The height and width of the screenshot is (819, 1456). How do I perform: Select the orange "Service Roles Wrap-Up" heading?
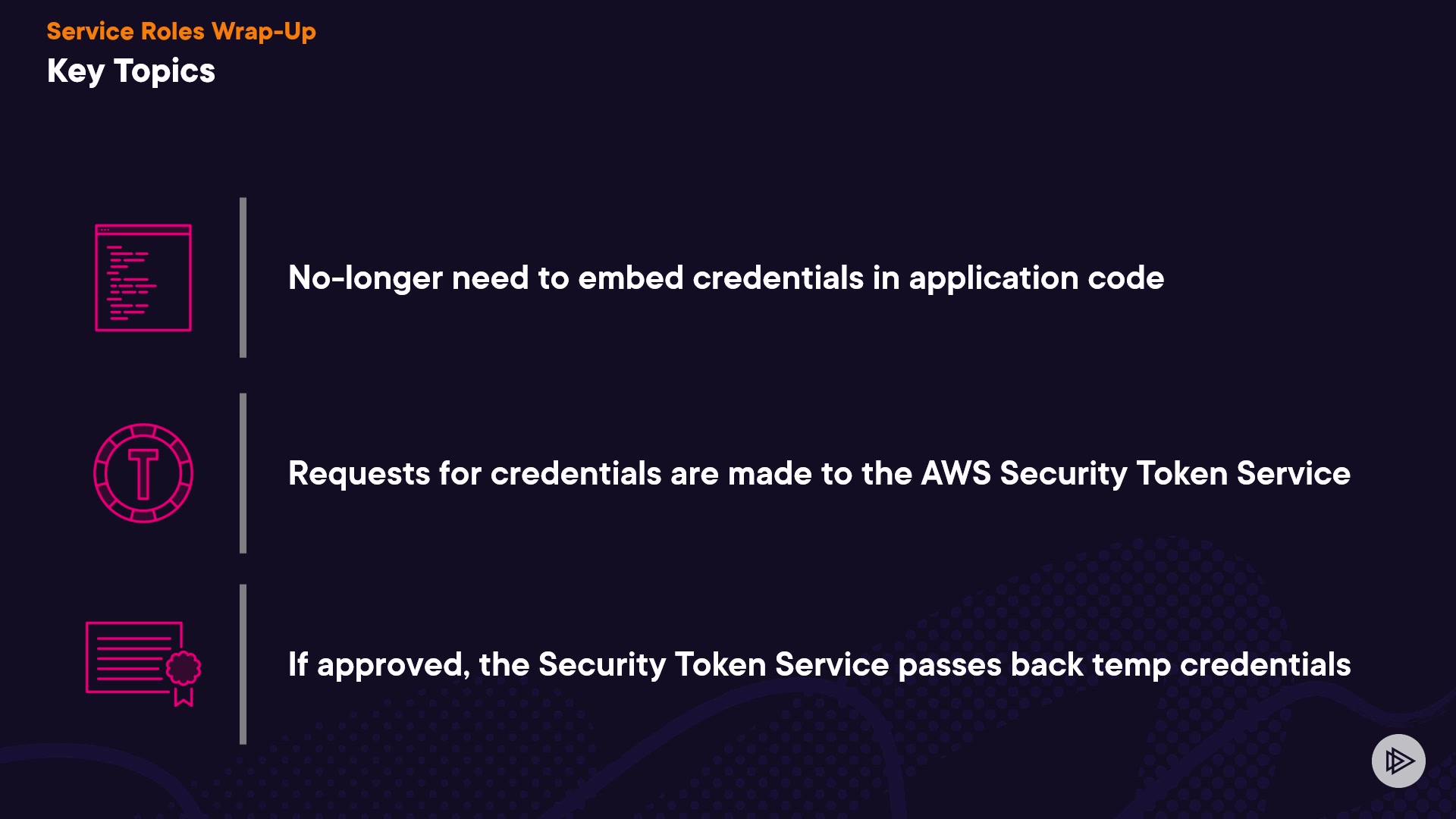pyautogui.click(x=181, y=31)
